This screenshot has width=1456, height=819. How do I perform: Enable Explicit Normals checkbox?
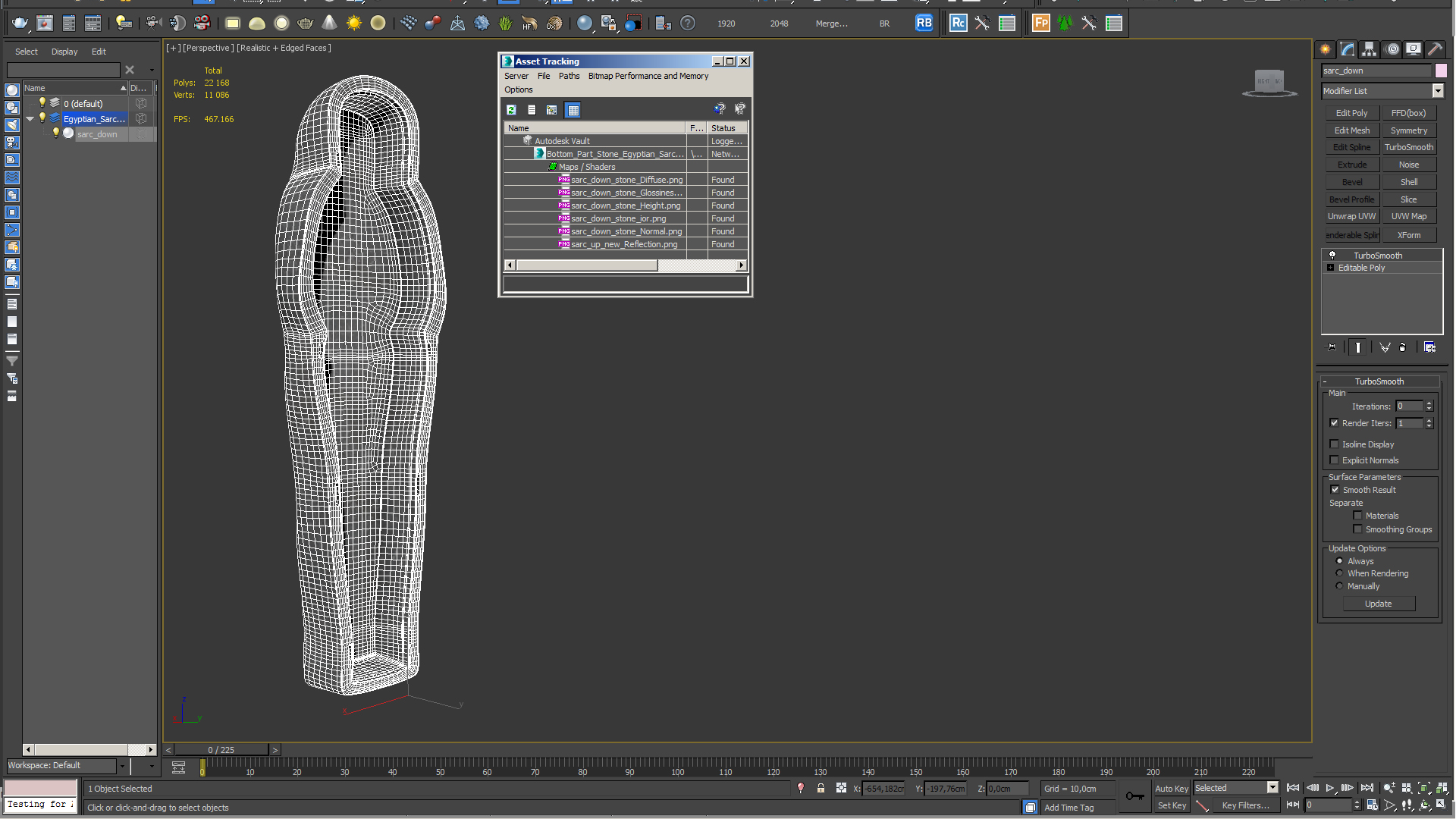(x=1334, y=460)
